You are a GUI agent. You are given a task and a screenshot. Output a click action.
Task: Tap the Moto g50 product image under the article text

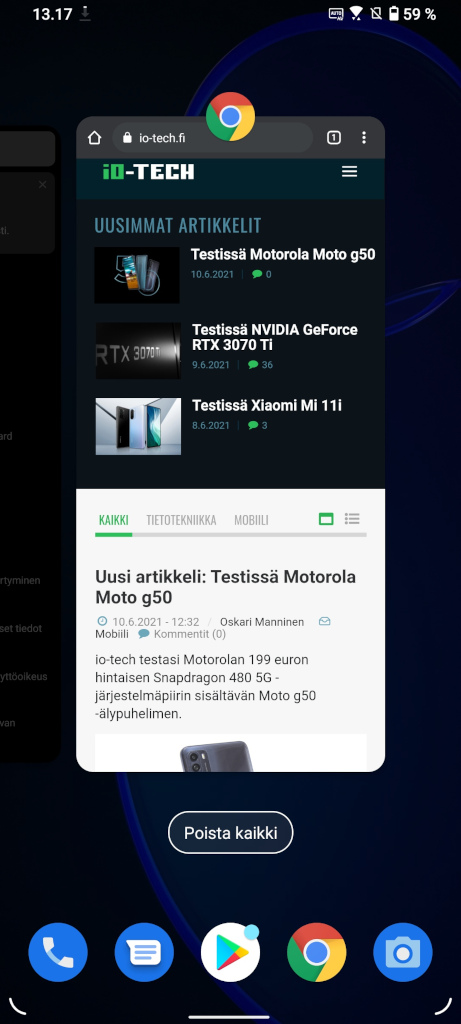pos(230,753)
